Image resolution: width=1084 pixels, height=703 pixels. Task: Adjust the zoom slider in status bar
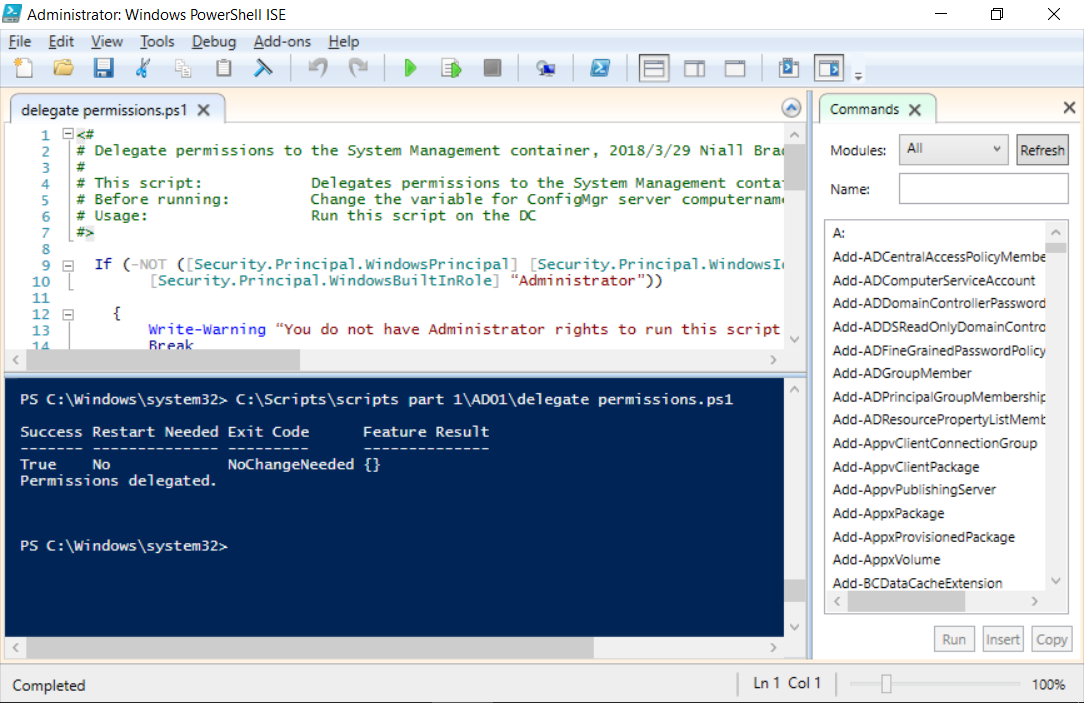click(886, 684)
